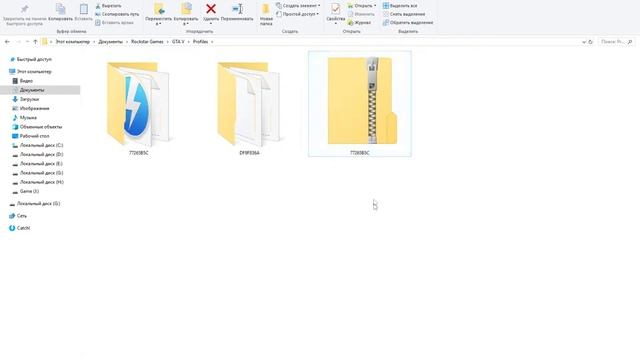
Task: Click Скопировать путь (copy path)
Action: tap(117, 14)
